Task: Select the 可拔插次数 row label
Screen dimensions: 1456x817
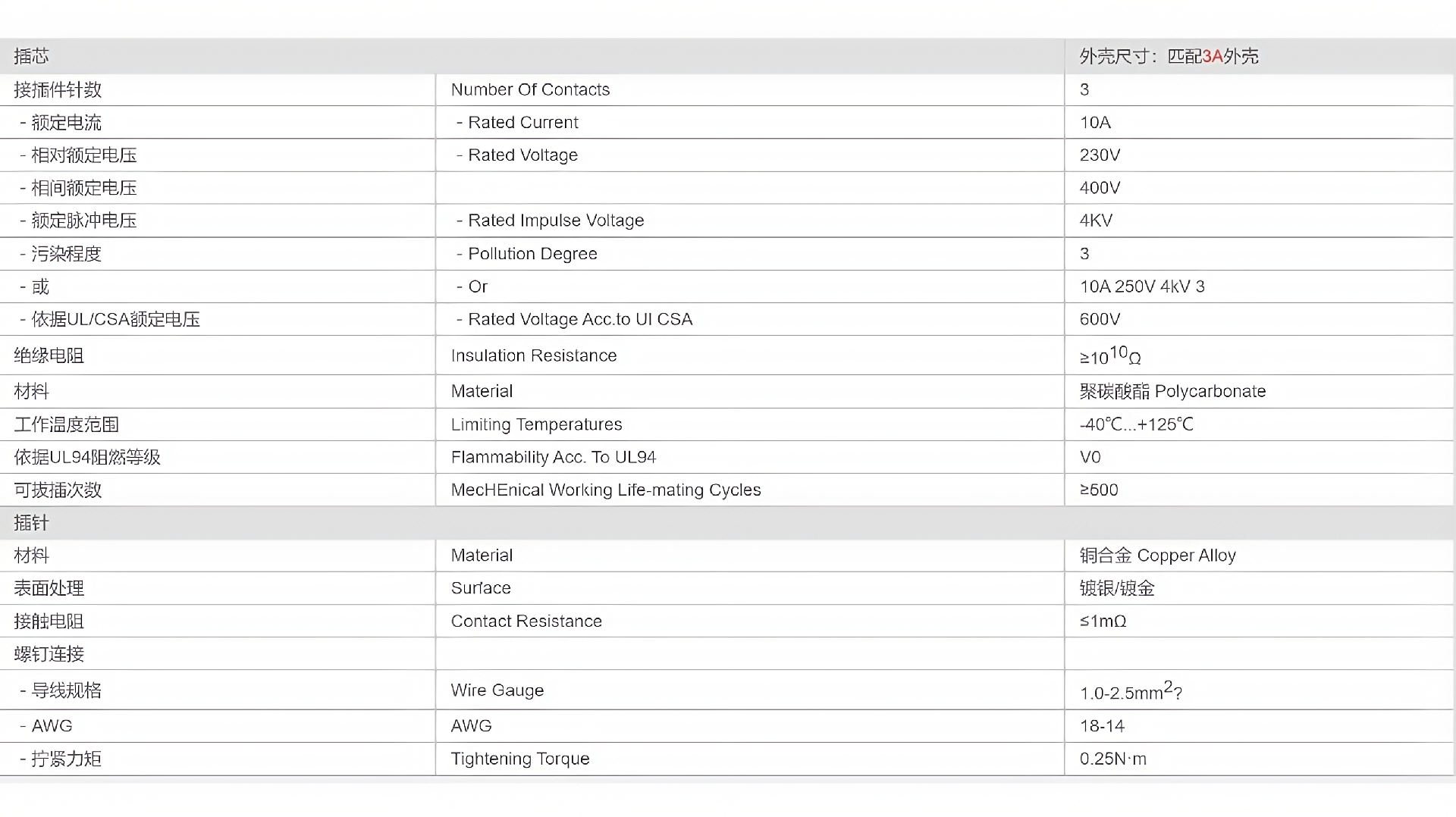Action: (58, 490)
